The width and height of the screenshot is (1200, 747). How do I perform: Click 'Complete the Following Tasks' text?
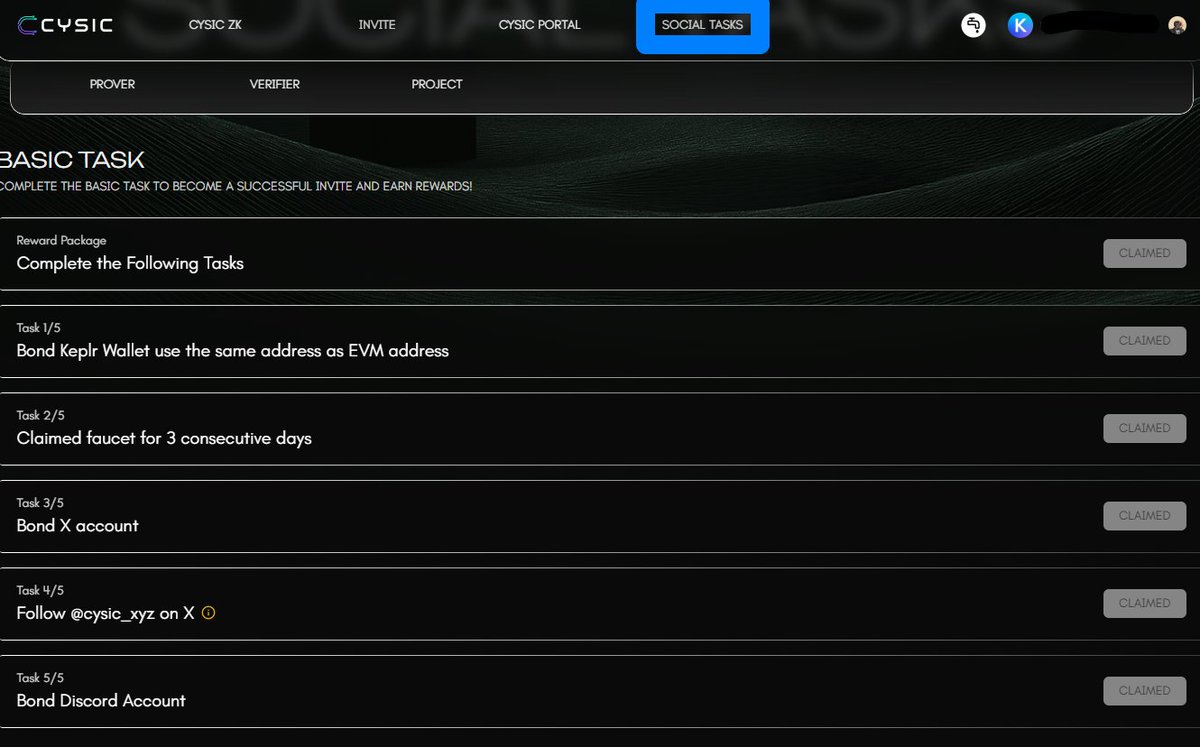pyautogui.click(x=130, y=263)
